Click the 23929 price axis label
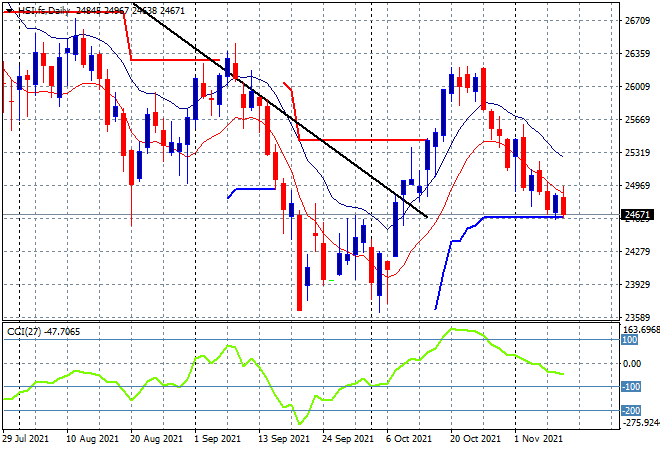 (637, 285)
